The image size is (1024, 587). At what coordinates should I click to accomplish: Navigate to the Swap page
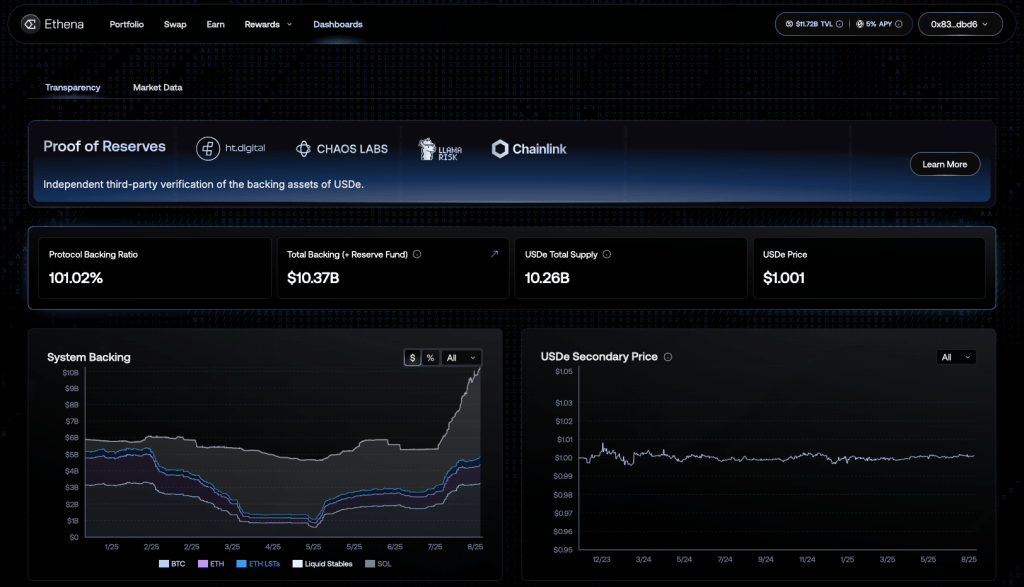[175, 24]
